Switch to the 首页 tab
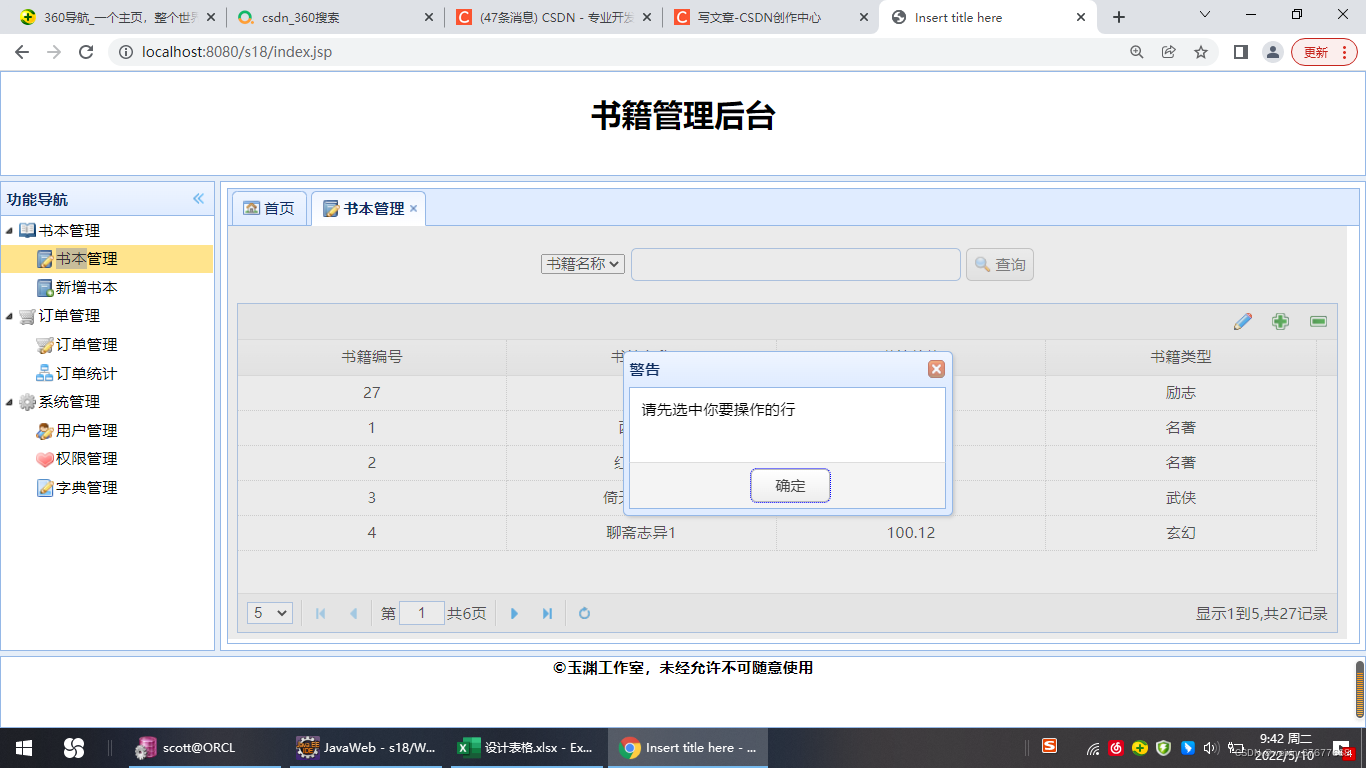The height and width of the screenshot is (768, 1366). tap(268, 208)
